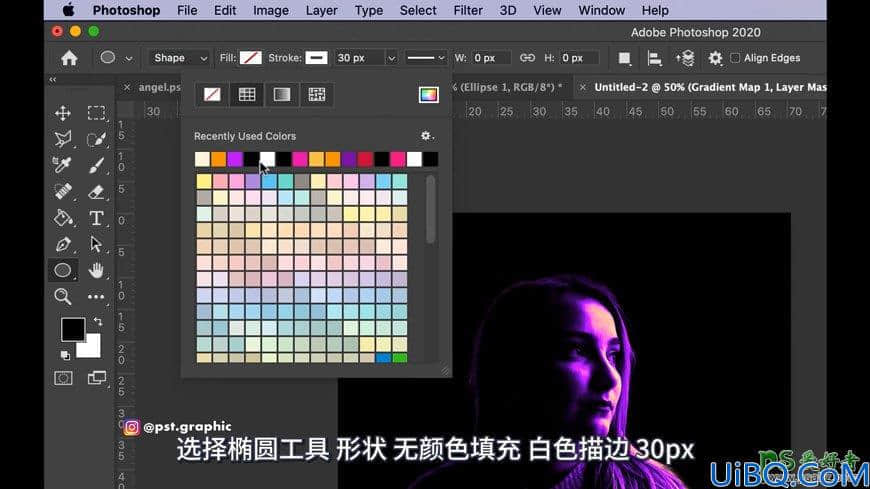Image resolution: width=870 pixels, height=489 pixels.
Task: Open the Color Picker rainbow button
Action: (428, 94)
